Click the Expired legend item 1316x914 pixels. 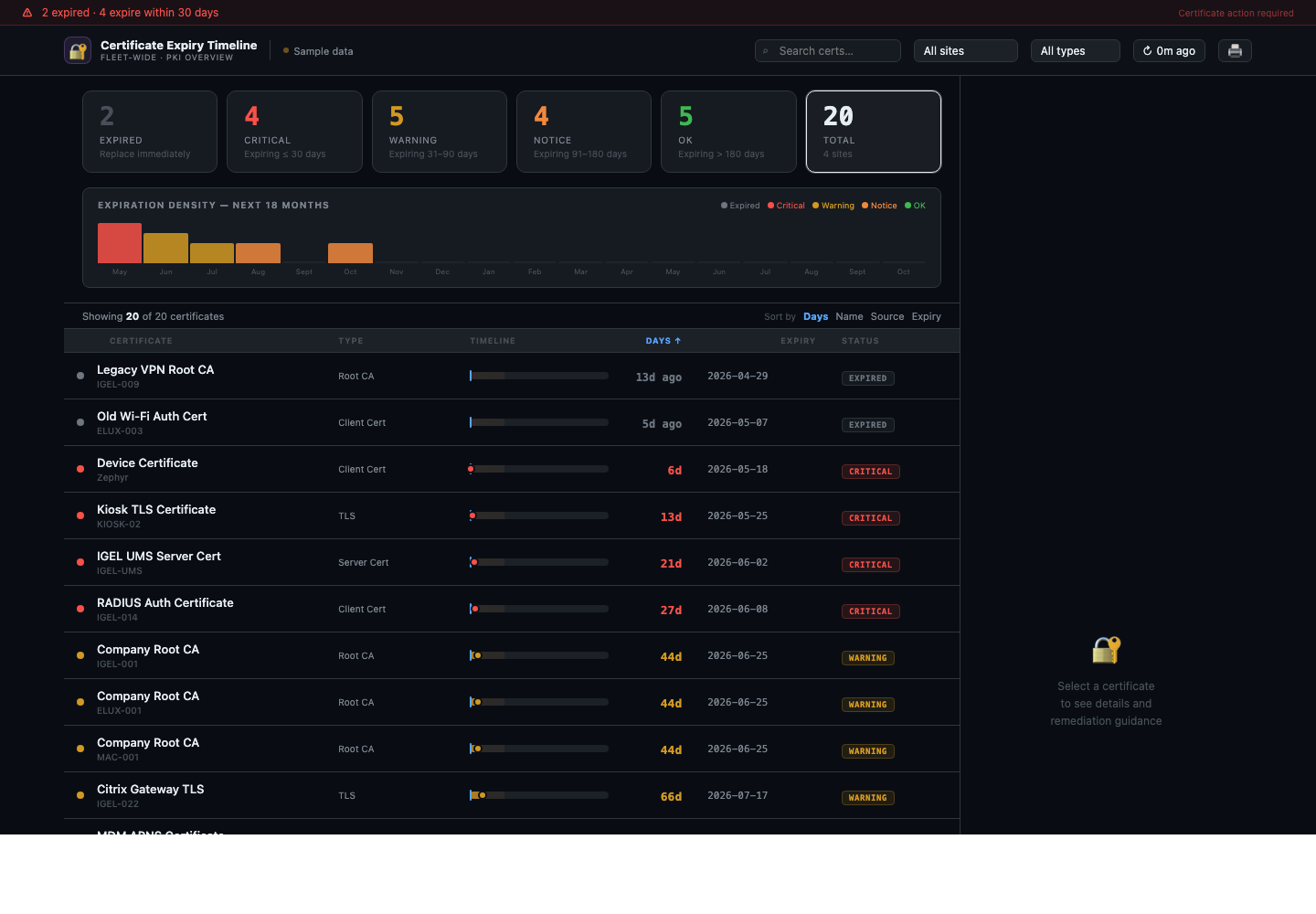740,206
